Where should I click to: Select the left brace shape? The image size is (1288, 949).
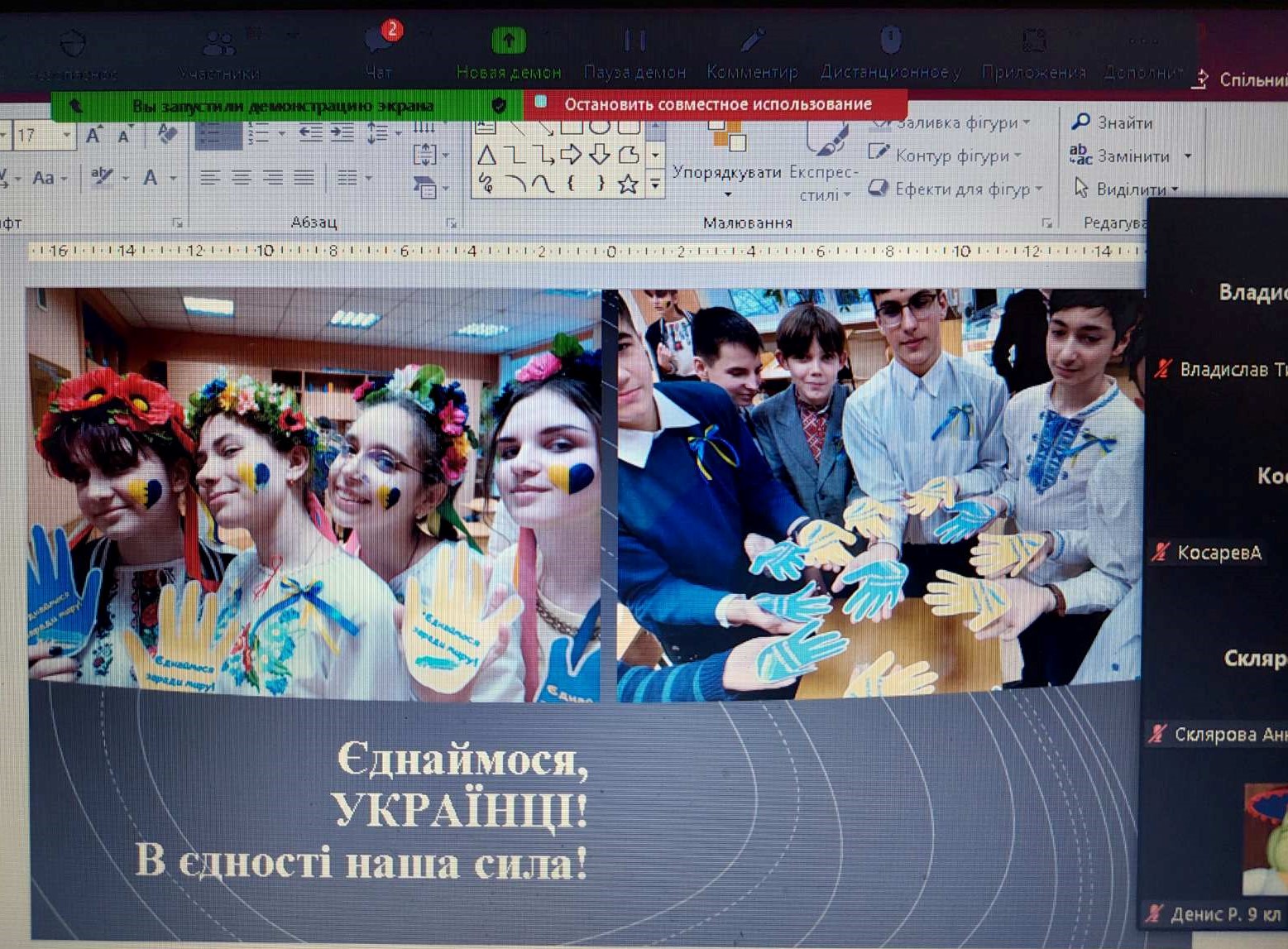pos(572,184)
